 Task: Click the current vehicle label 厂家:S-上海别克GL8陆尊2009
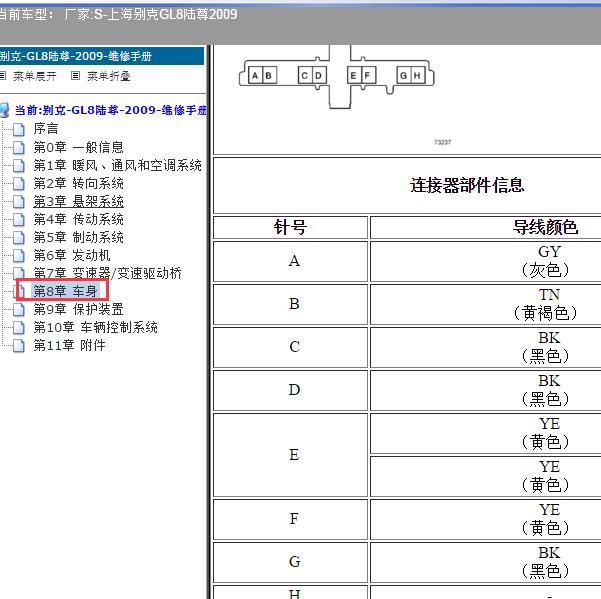tap(151, 14)
